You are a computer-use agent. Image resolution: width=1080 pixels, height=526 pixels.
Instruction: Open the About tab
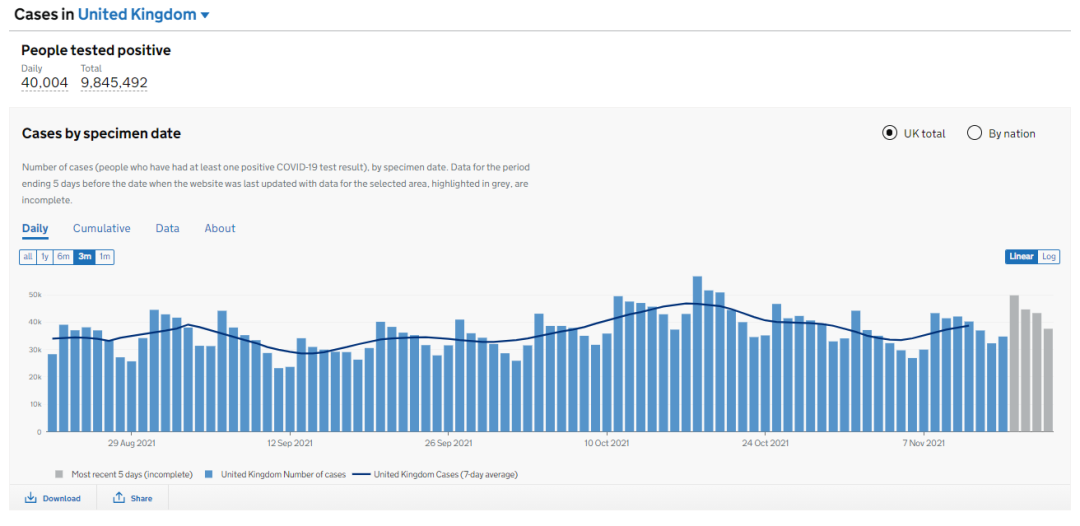[x=220, y=229]
